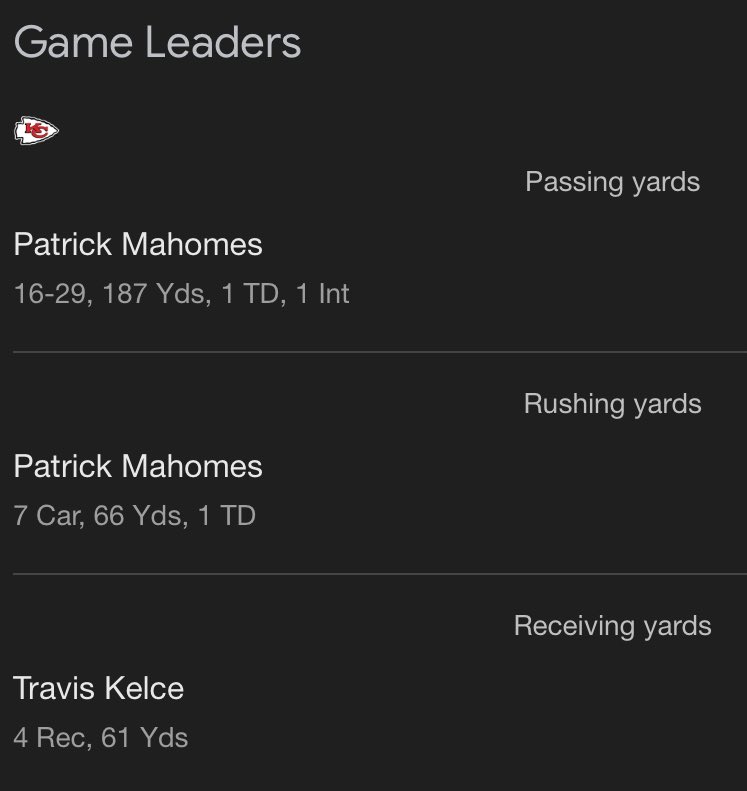Screen dimensions: 747x791
Task: Click the Kansas City Chiefs arrowhead logo
Action: [x=37, y=131]
